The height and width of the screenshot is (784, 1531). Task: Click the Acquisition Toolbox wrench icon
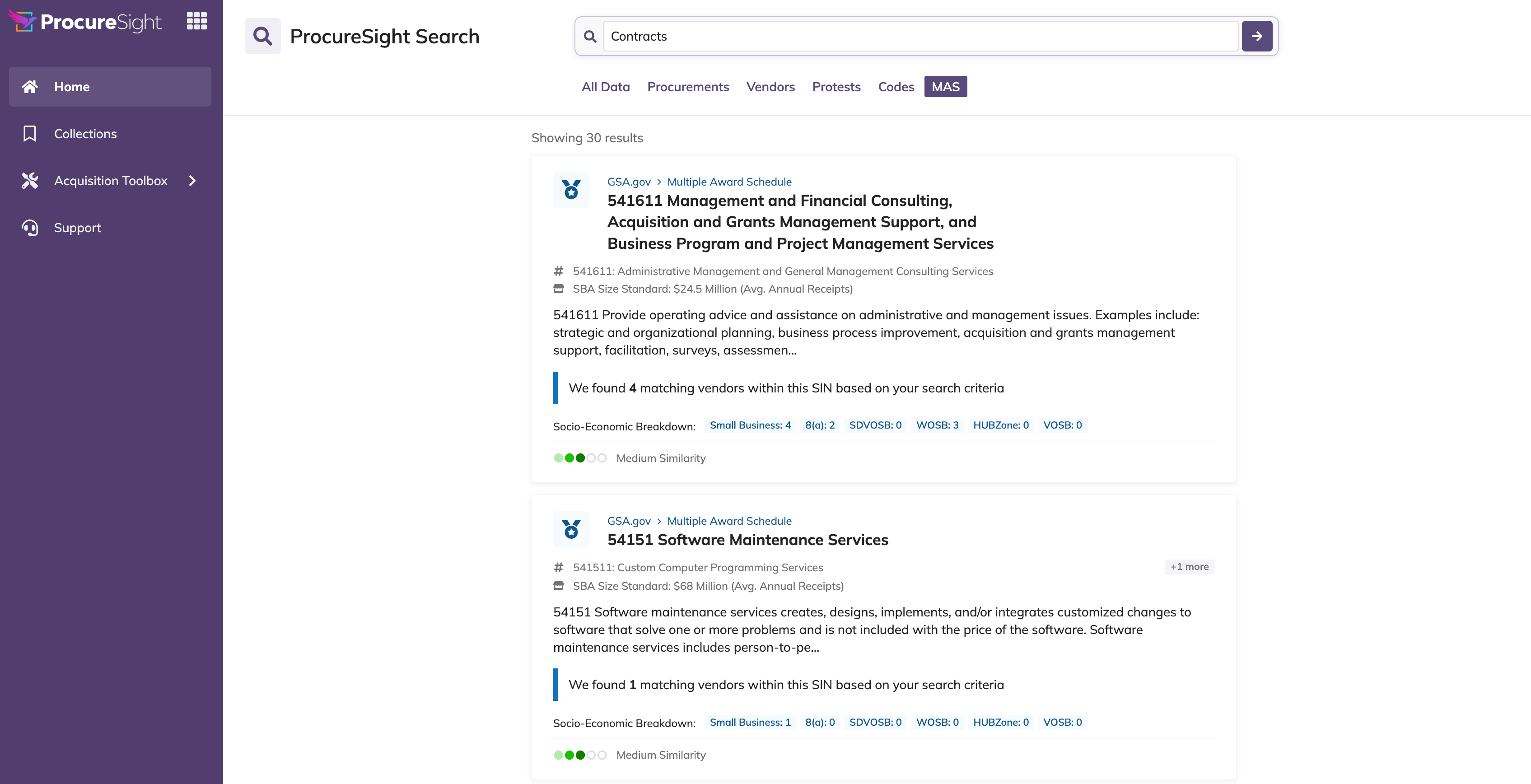point(30,181)
